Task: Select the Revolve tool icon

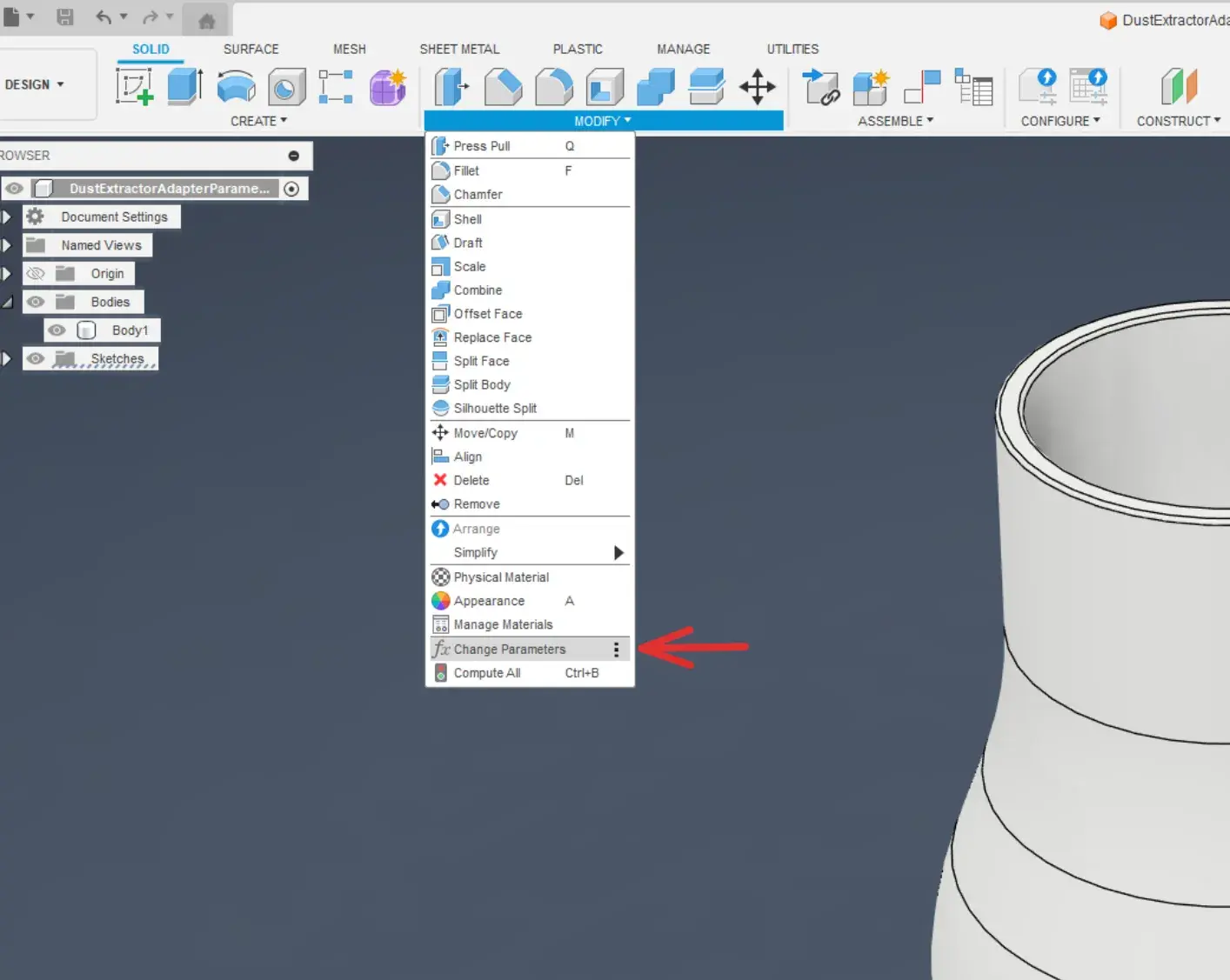Action: [x=236, y=87]
